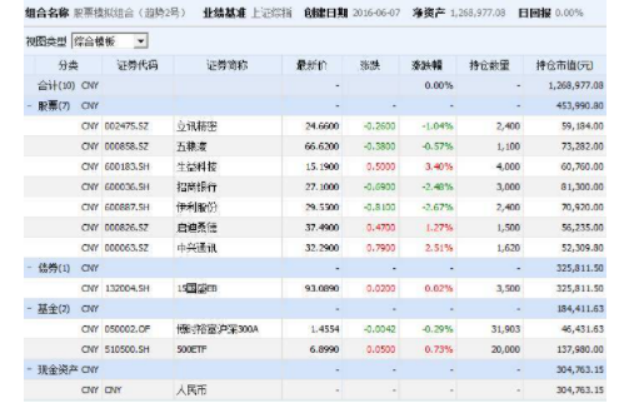Click the 创建日期 value 2016-06-07
The height and width of the screenshot is (403, 634).
376,13
